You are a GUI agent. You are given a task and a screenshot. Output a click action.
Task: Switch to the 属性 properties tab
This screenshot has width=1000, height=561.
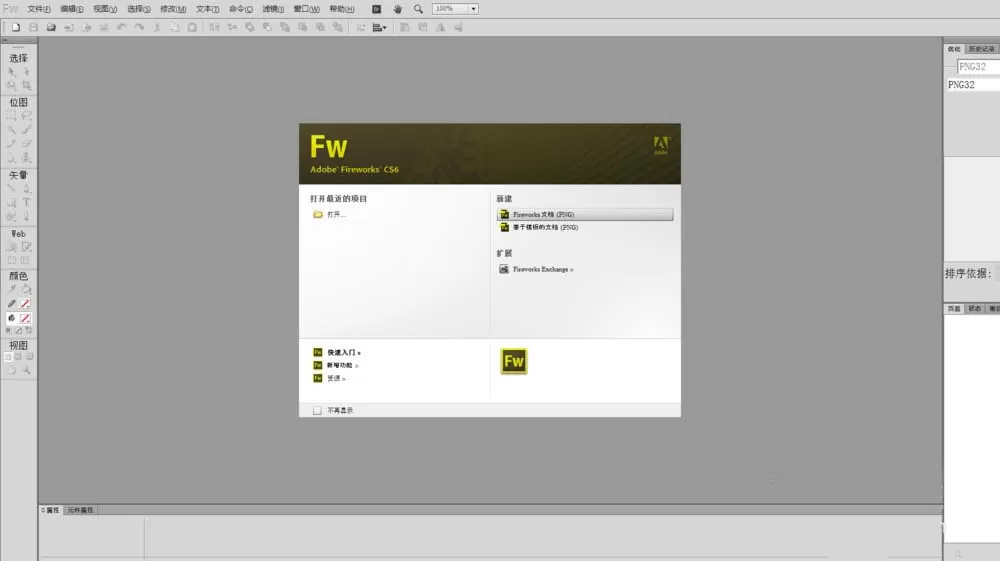(x=50, y=510)
